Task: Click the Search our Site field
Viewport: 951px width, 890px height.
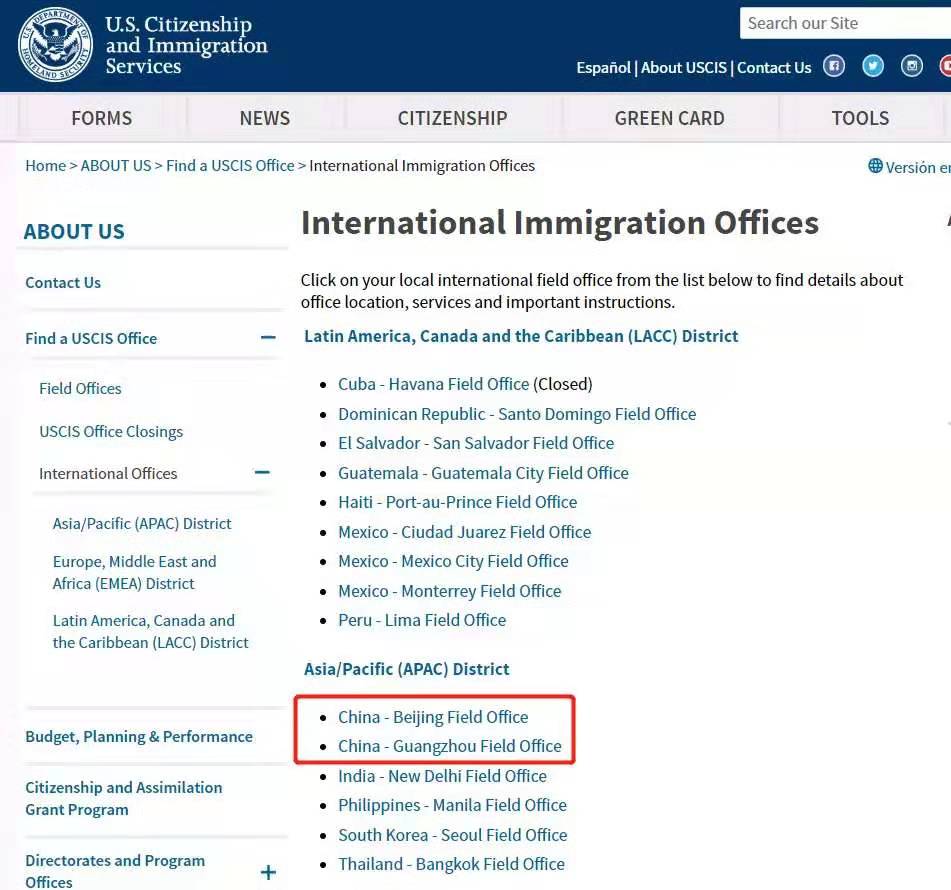Action: pyautogui.click(x=840, y=23)
